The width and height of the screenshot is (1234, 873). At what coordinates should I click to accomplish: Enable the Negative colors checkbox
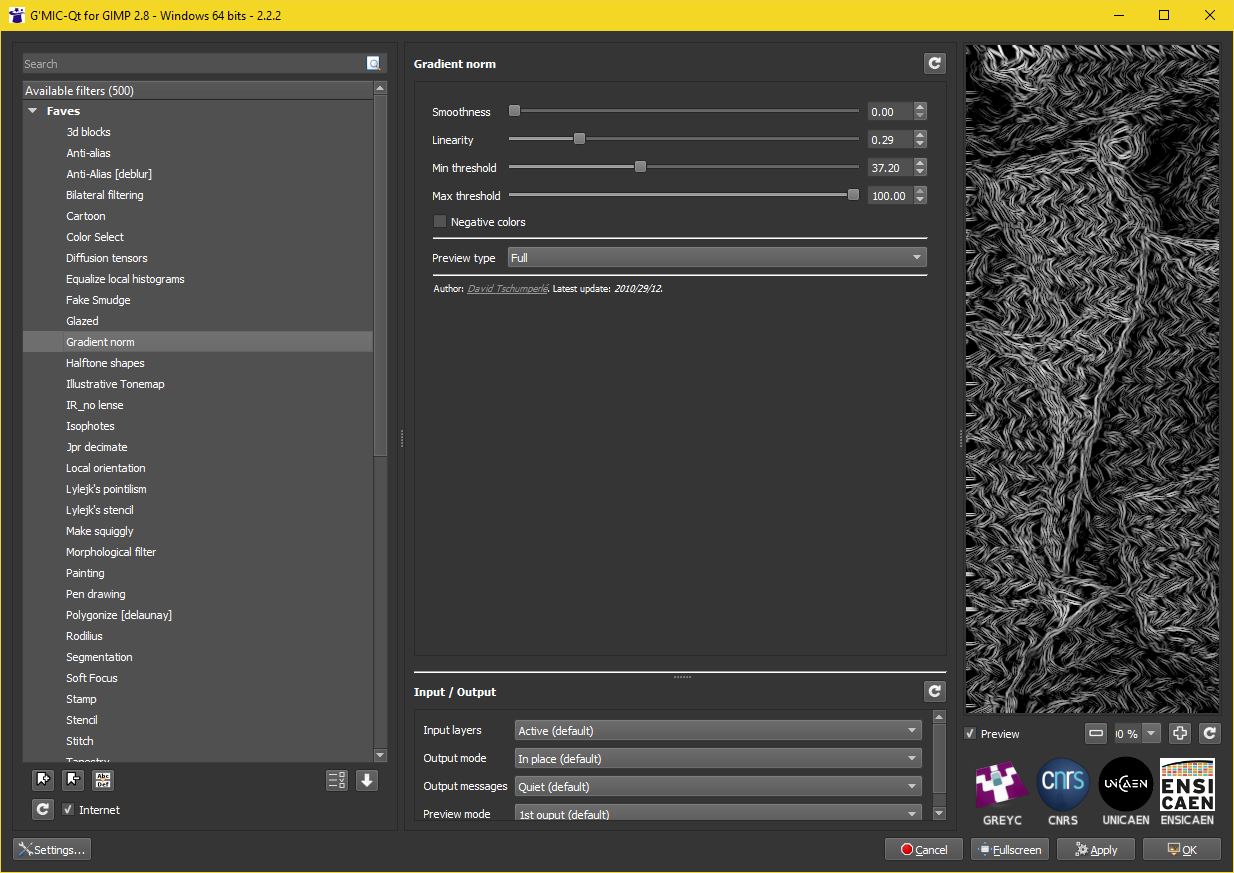(x=440, y=222)
